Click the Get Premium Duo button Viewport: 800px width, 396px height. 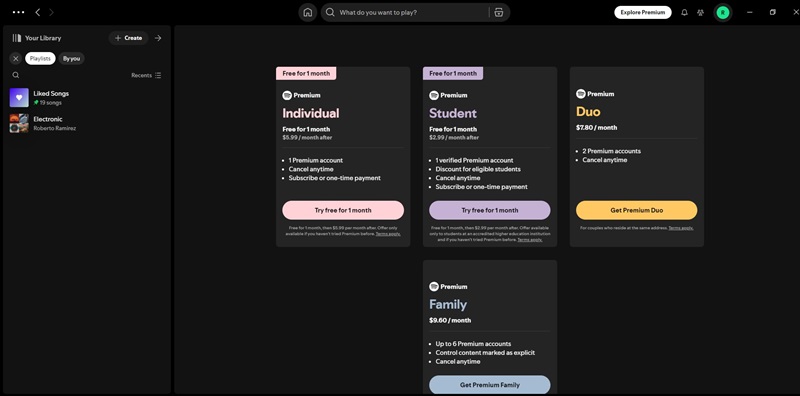[637, 210]
